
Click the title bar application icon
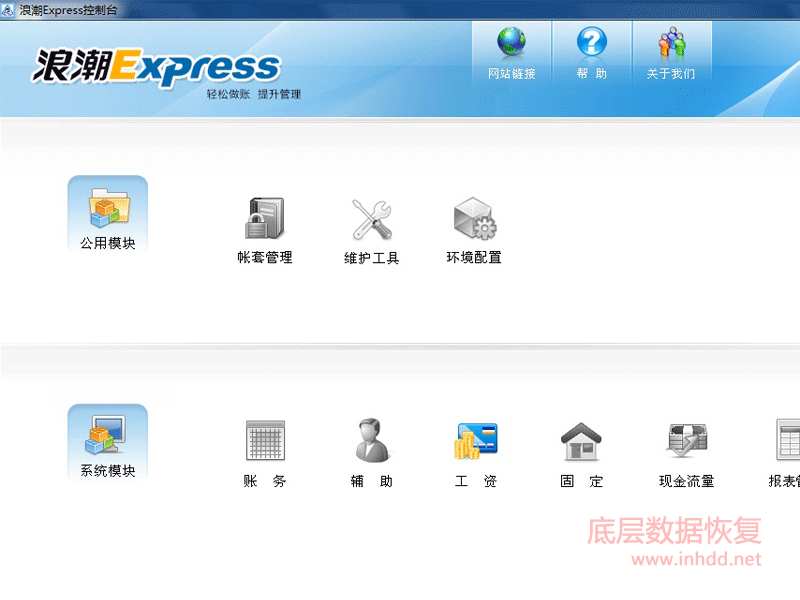pyautogui.click(x=7, y=10)
